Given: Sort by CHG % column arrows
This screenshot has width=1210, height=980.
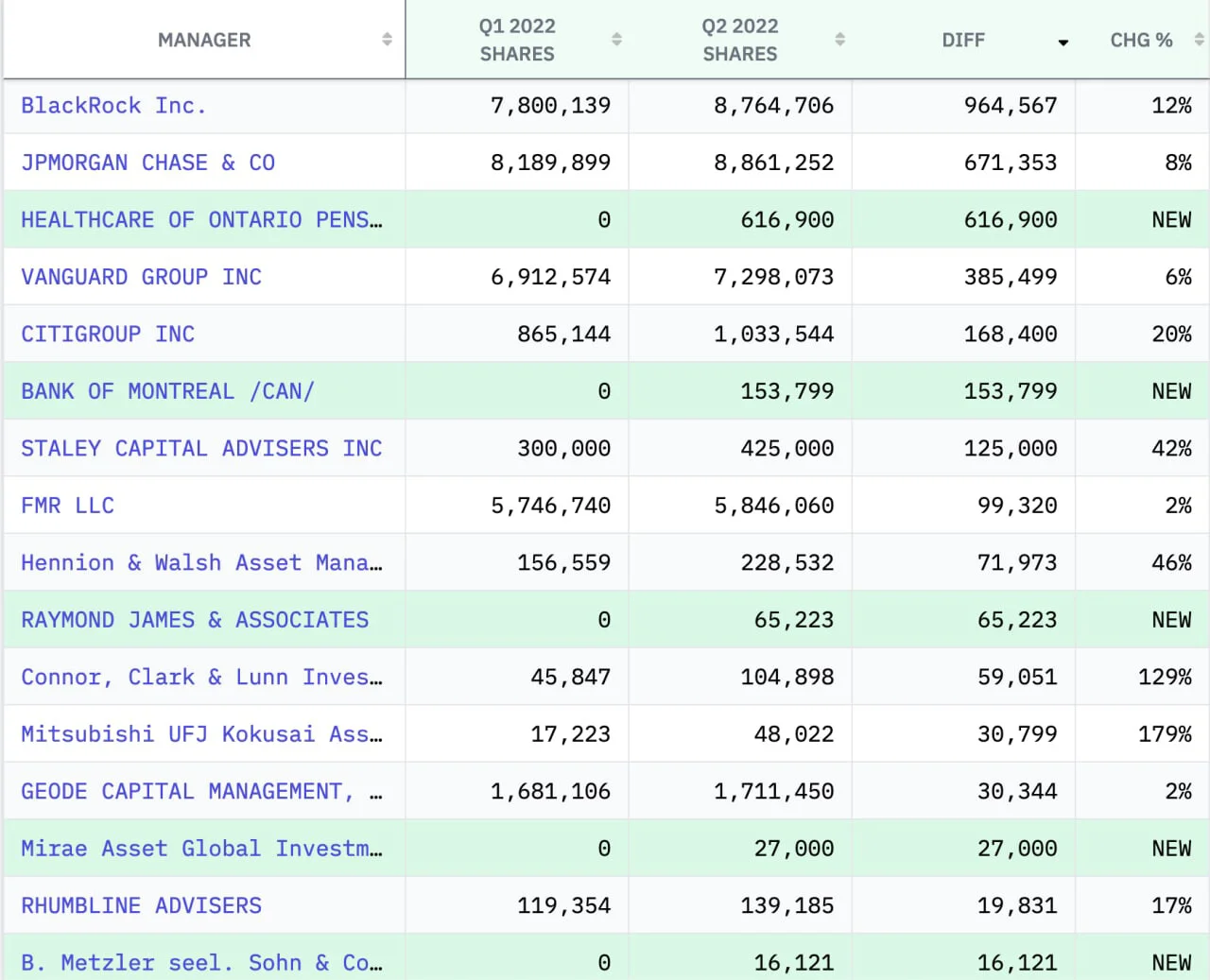Looking at the screenshot, I should 1199,40.
